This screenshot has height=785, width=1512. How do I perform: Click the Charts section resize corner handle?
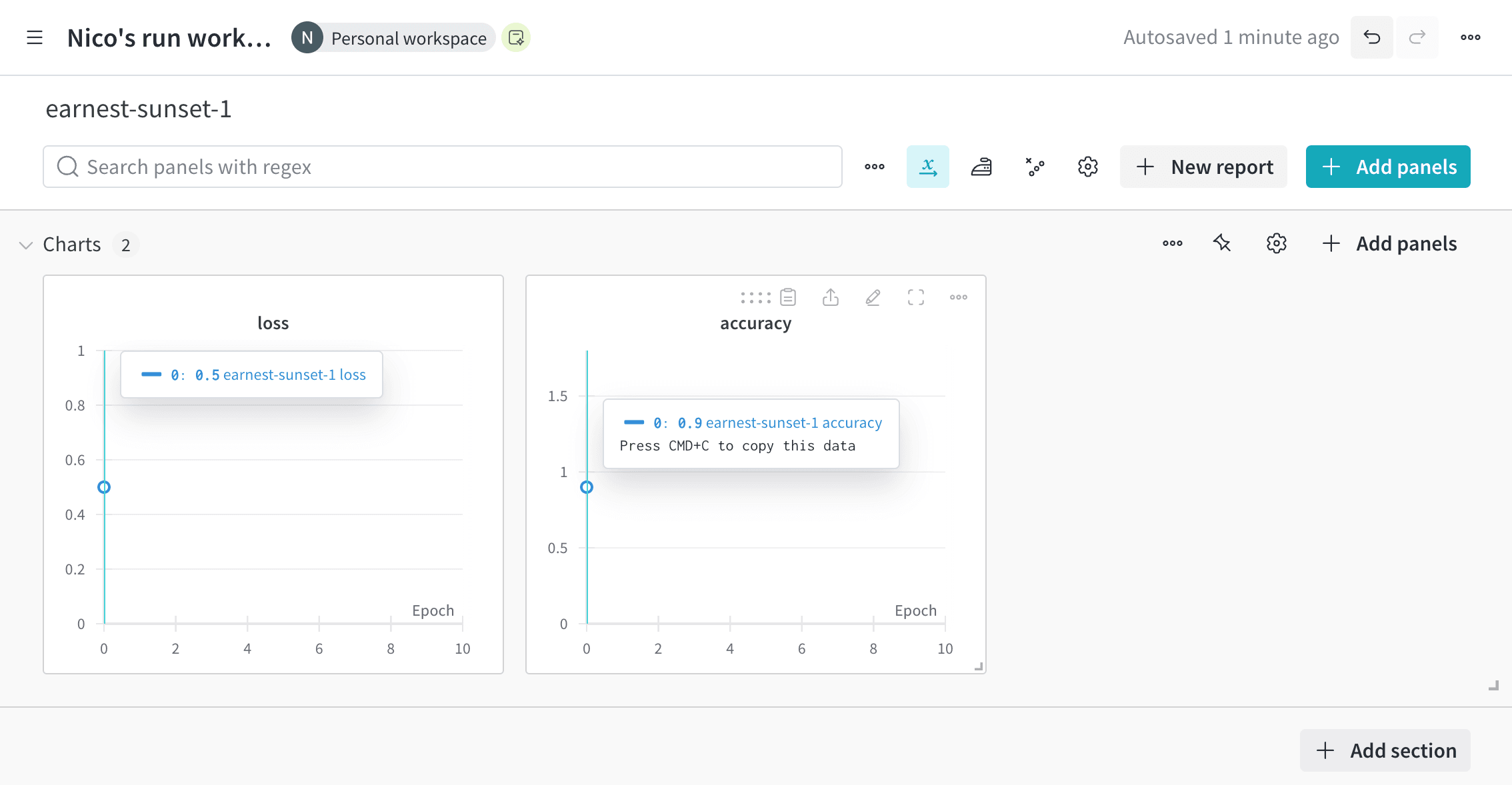point(1493,685)
